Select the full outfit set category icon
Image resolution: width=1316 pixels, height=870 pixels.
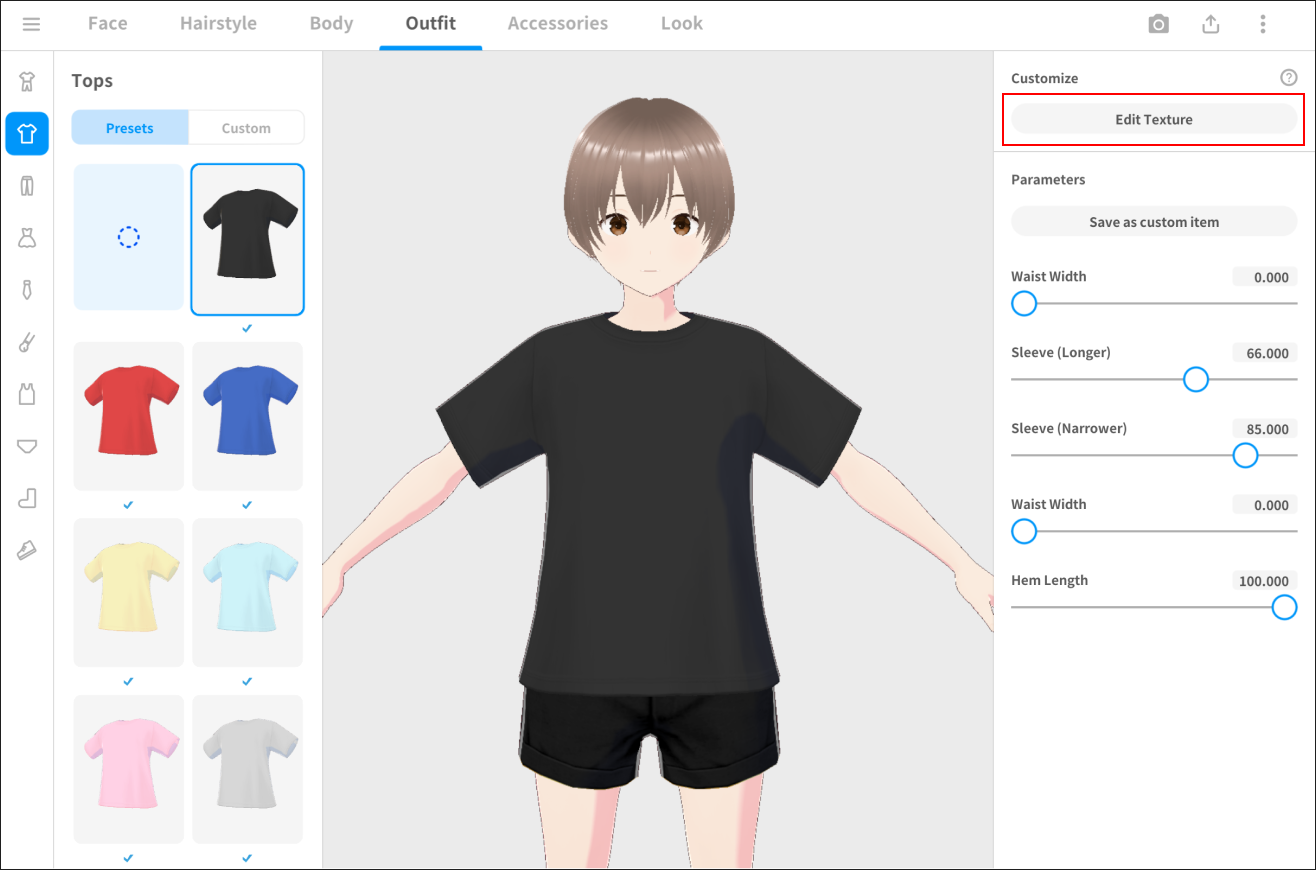[x=27, y=81]
